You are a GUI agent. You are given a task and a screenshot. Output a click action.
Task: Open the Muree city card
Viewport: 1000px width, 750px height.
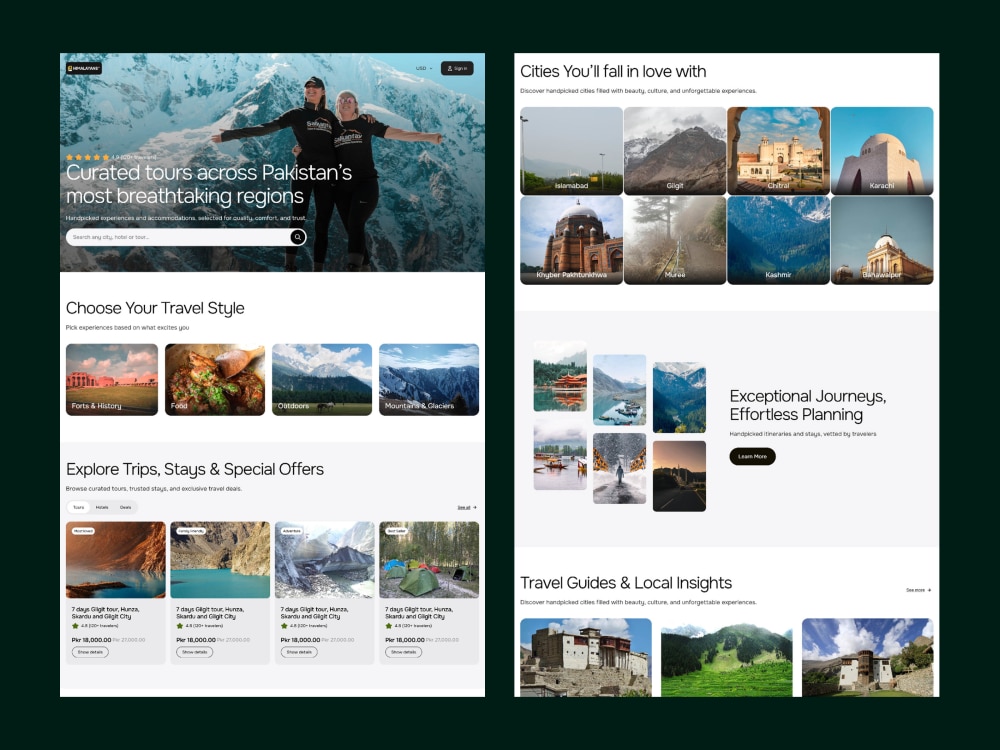point(675,240)
